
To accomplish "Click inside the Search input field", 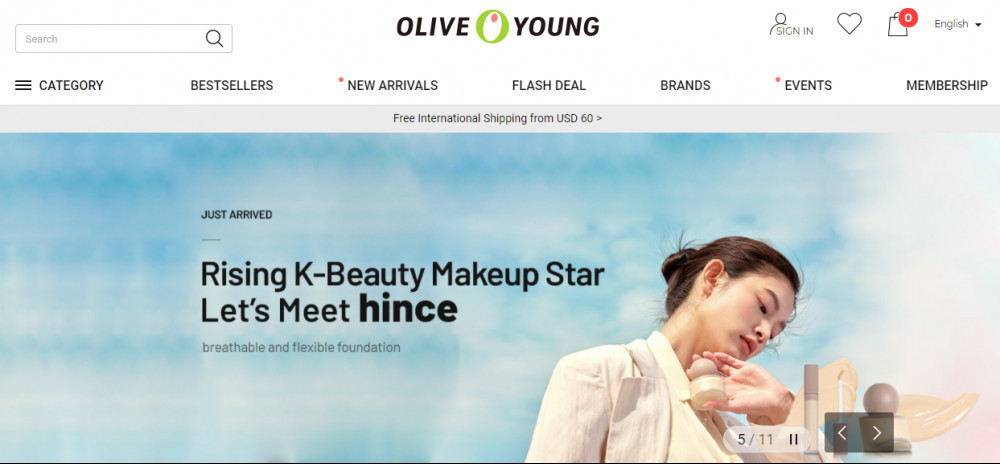I will (112, 39).
